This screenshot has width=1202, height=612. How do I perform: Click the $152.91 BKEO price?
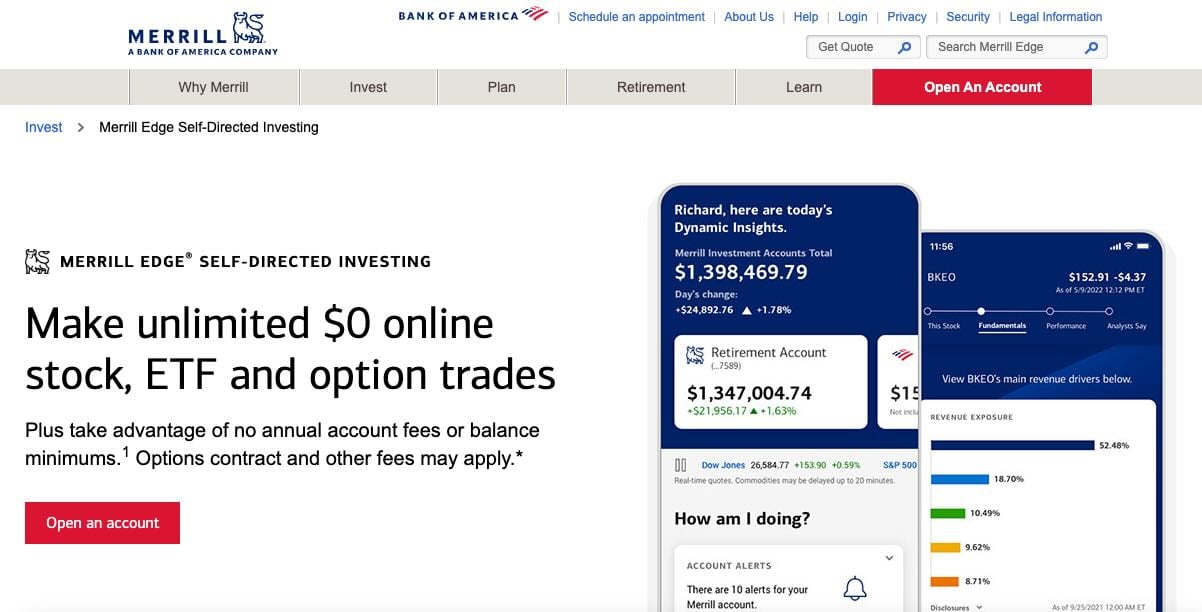(1089, 277)
